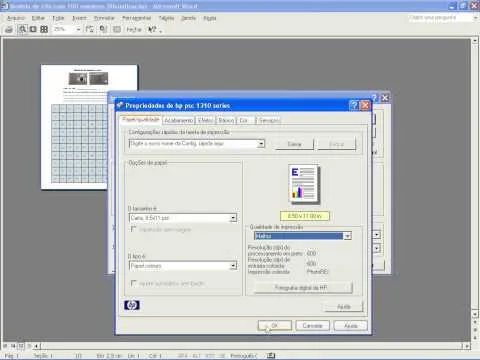Screen dimensions: 480x360
Task: Click the printer properties icon in dialog title bar
Action: point(120,105)
